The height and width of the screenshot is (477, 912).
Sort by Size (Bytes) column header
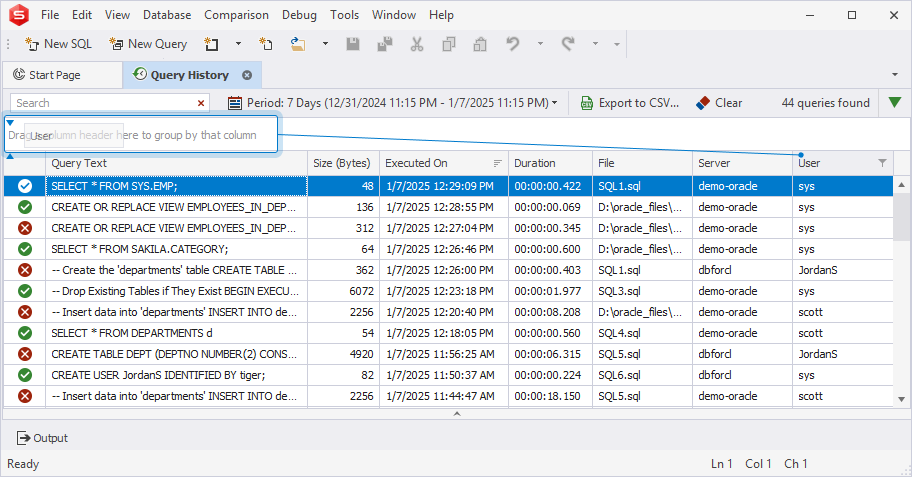point(343,163)
